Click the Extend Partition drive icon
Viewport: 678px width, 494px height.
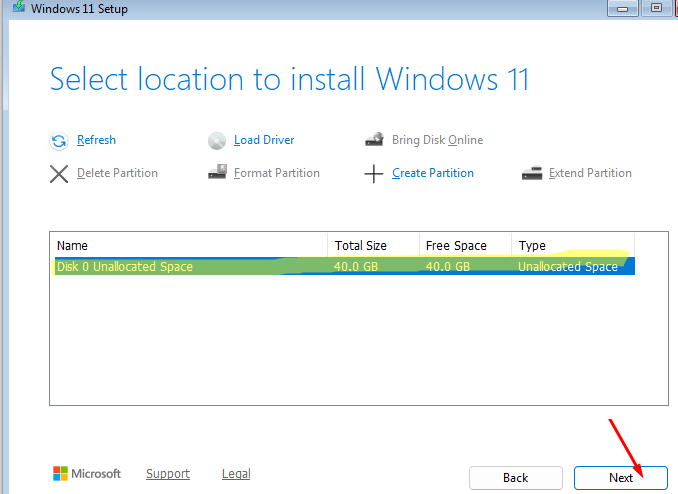pyautogui.click(x=532, y=173)
